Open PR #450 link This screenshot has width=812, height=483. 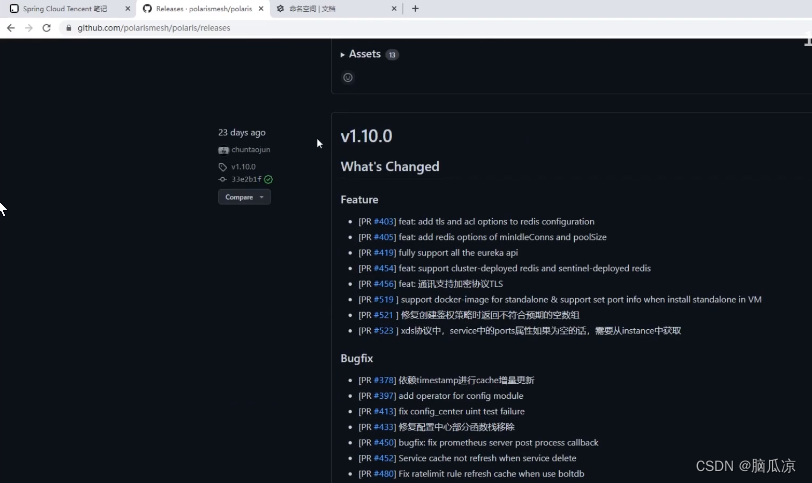pyautogui.click(x=384, y=443)
